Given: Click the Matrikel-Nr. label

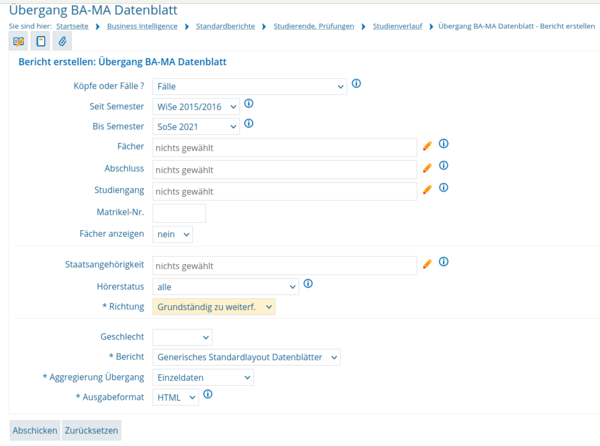Looking at the screenshot, I should click(120, 212).
